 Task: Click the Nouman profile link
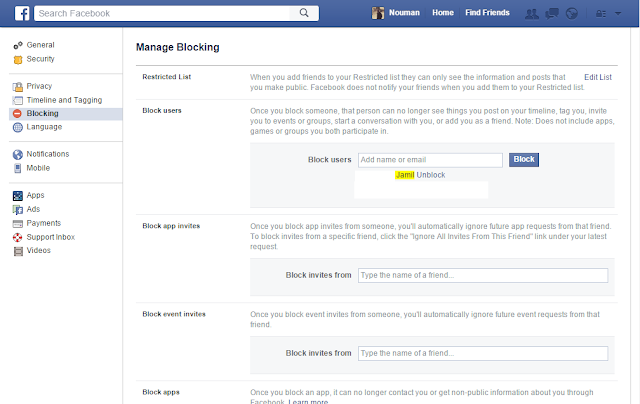pos(404,13)
